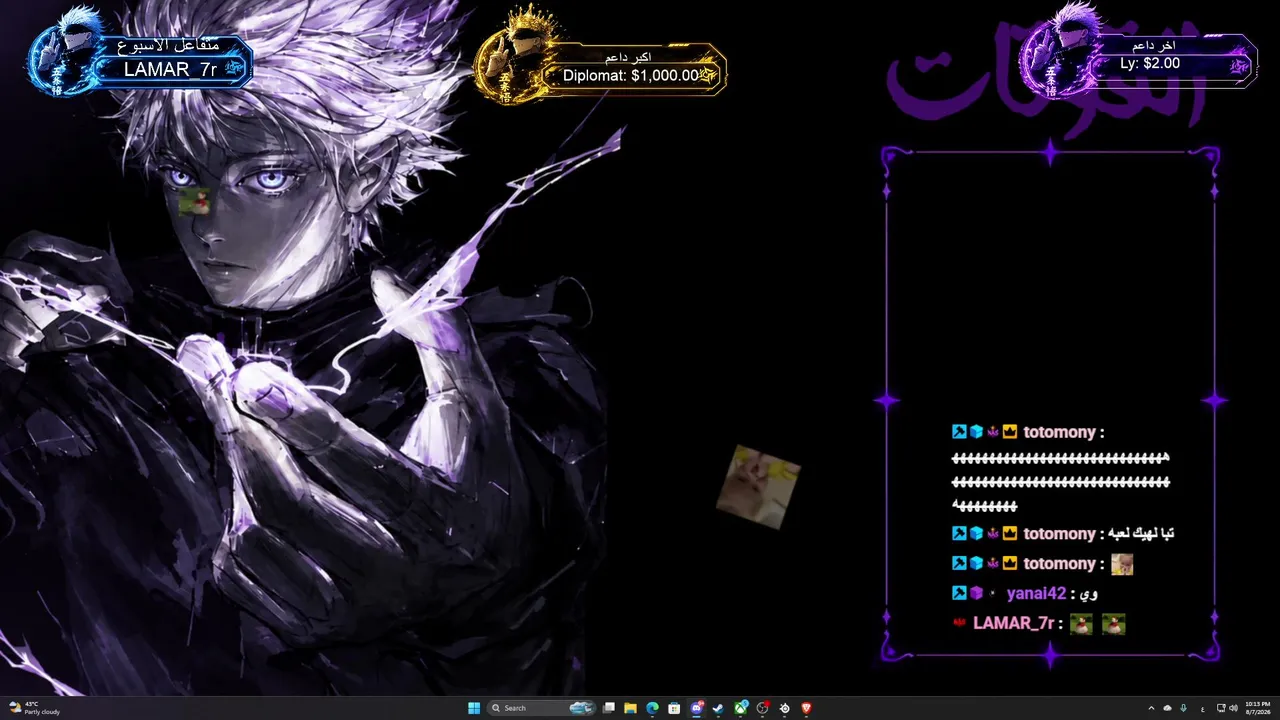Click the yanai42 username in chat
The image size is (1280, 720).
click(x=1036, y=594)
